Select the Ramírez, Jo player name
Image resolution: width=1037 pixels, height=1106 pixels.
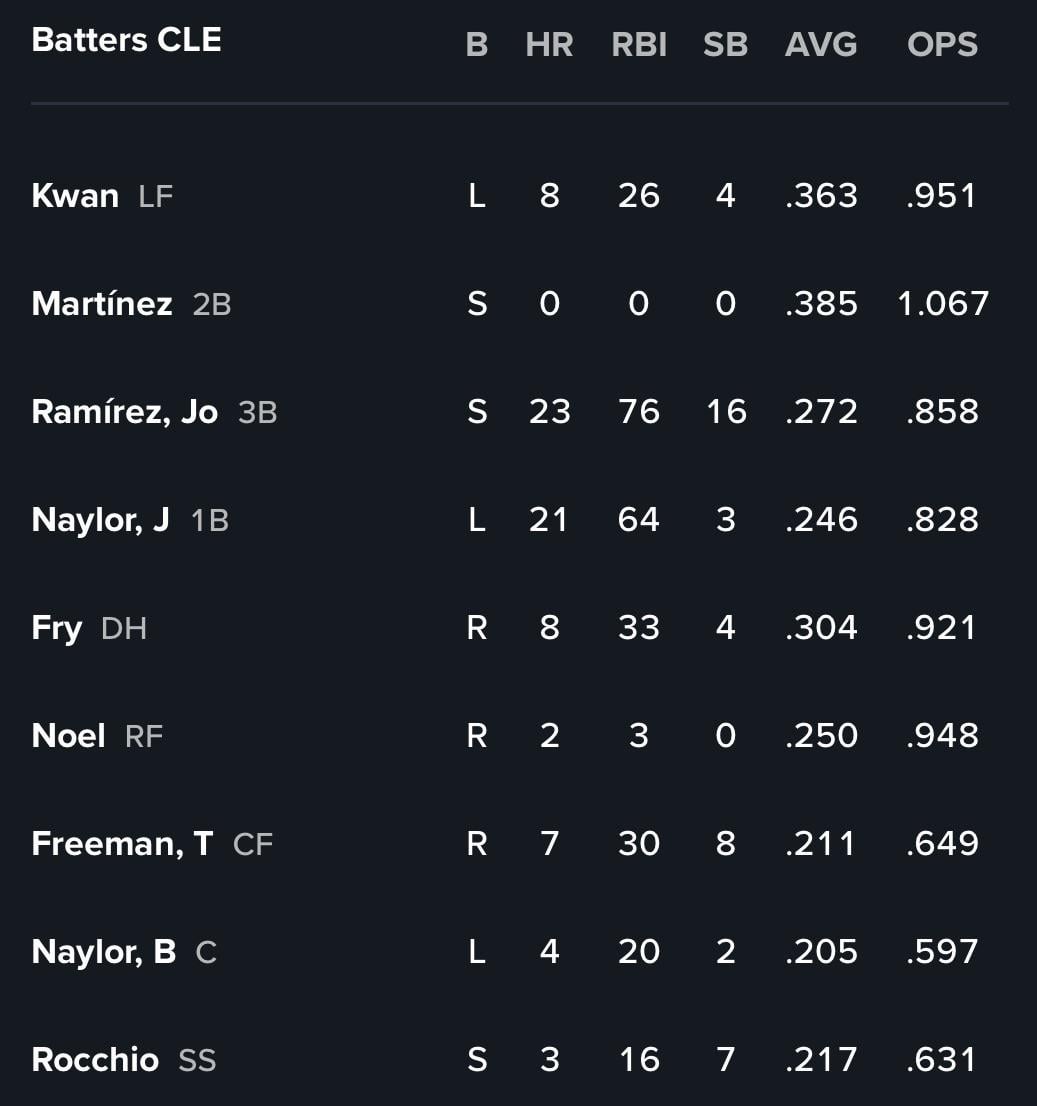125,412
